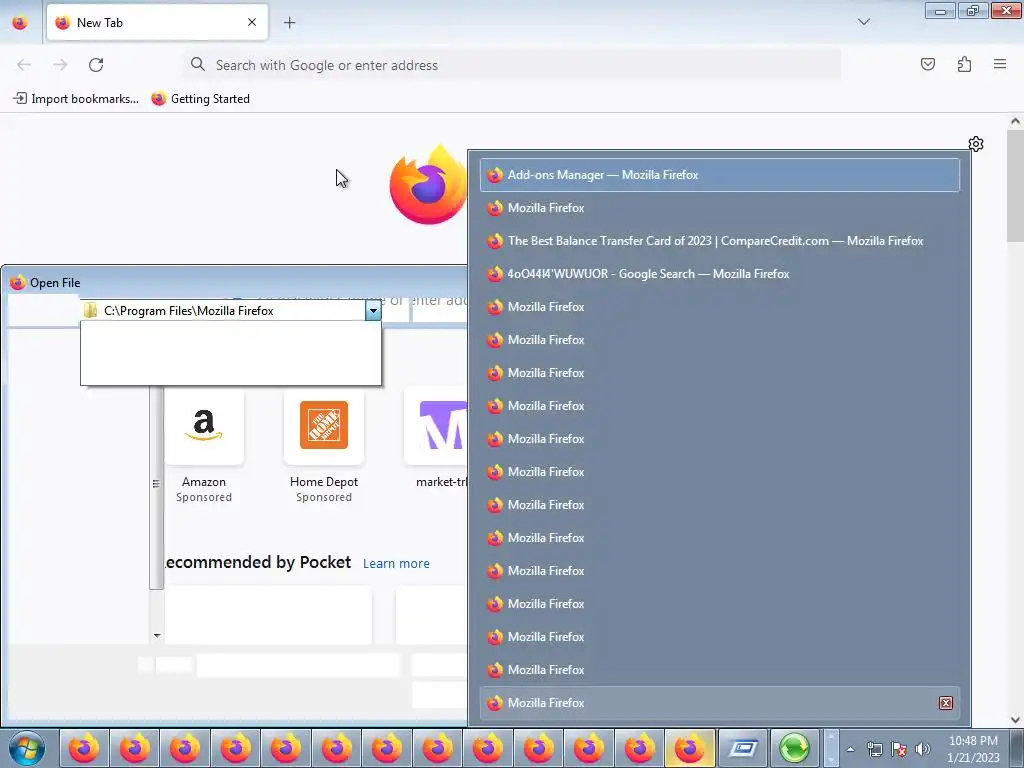Open the Getting Started bookmark

point(200,99)
